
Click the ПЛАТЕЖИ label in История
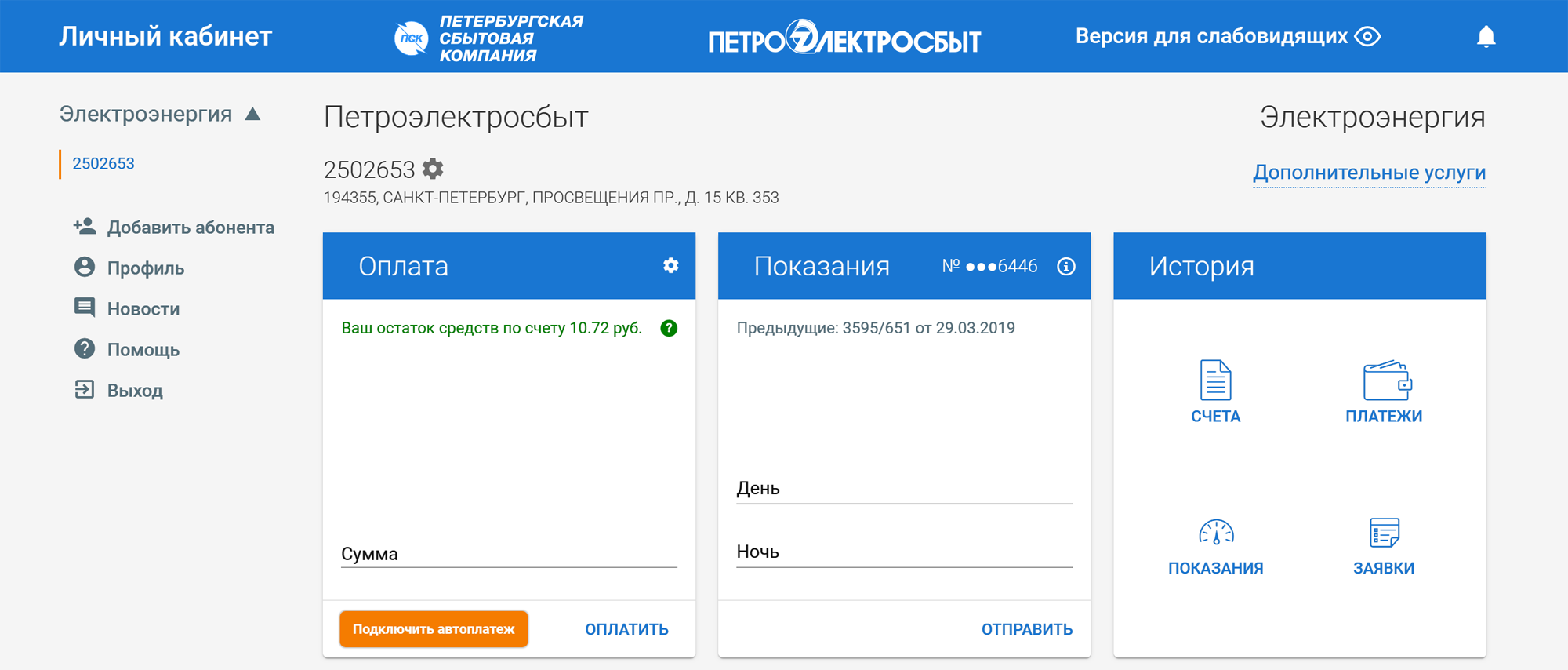click(1384, 417)
